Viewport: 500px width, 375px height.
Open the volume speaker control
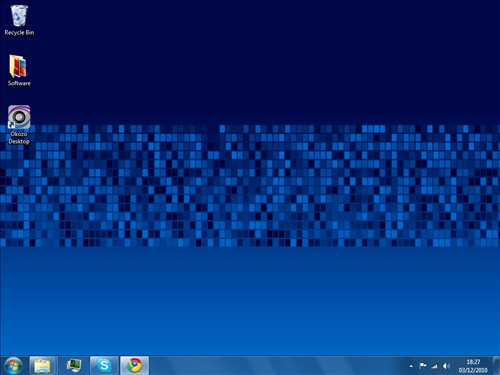tap(446, 366)
